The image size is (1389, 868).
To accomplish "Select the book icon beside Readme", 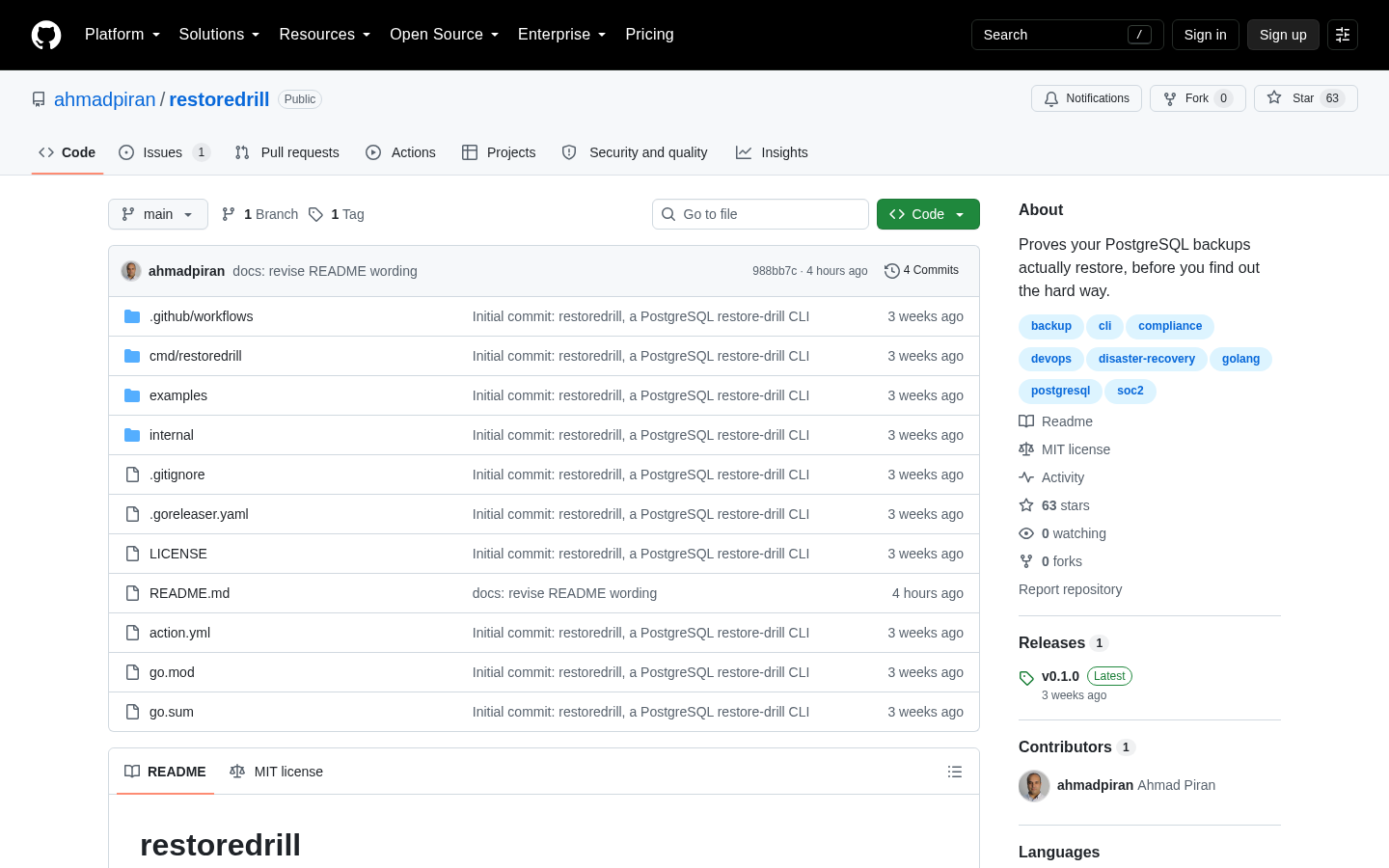I will 1026,421.
